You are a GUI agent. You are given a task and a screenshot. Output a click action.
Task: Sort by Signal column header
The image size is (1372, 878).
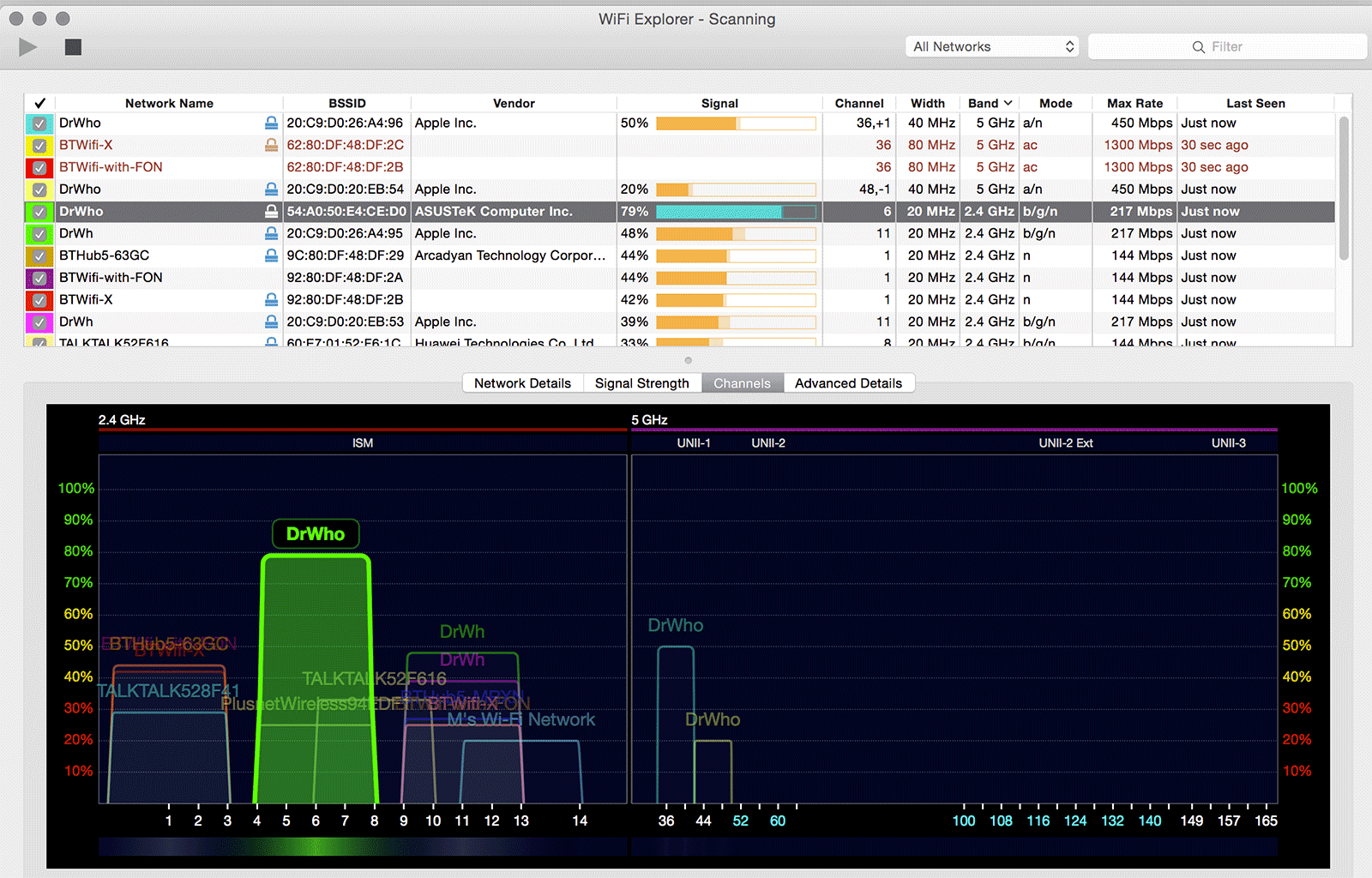[x=719, y=103]
